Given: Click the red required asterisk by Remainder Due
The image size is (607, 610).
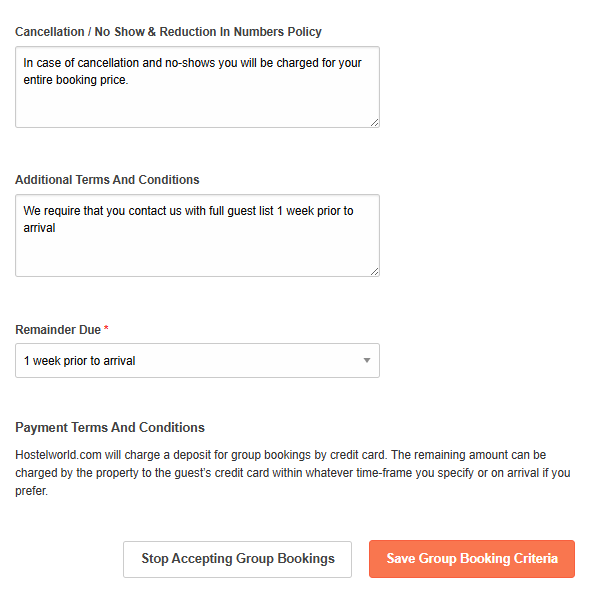Looking at the screenshot, I should (x=106, y=329).
